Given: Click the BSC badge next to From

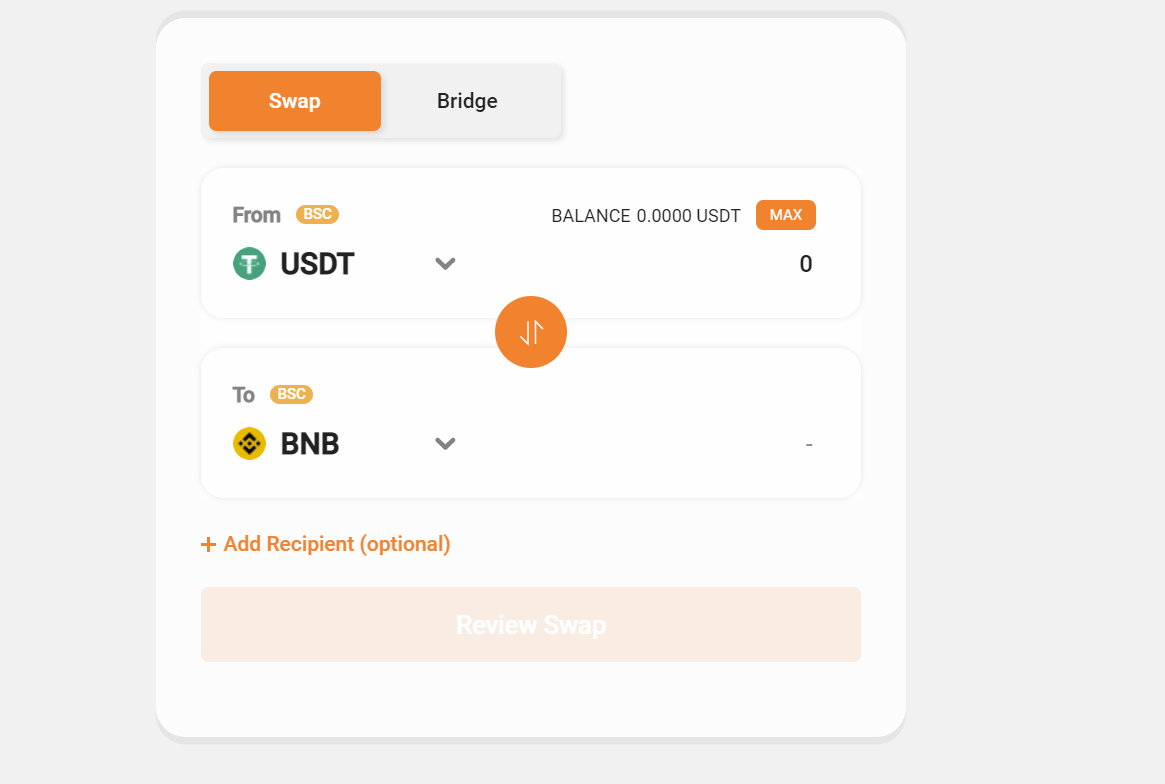Looking at the screenshot, I should pyautogui.click(x=317, y=214).
